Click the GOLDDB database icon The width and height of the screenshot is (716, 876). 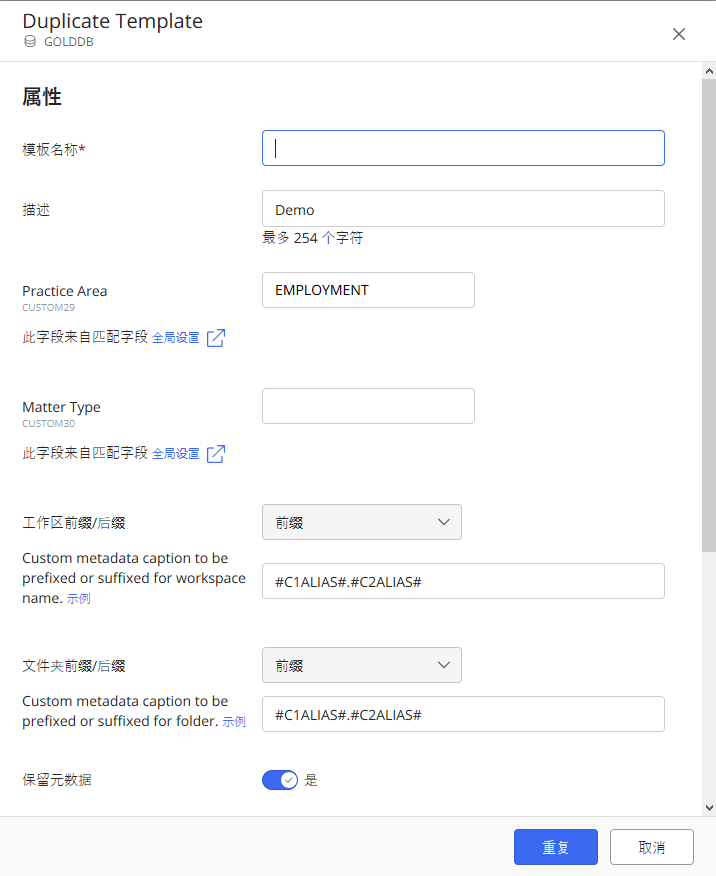click(x=30, y=42)
